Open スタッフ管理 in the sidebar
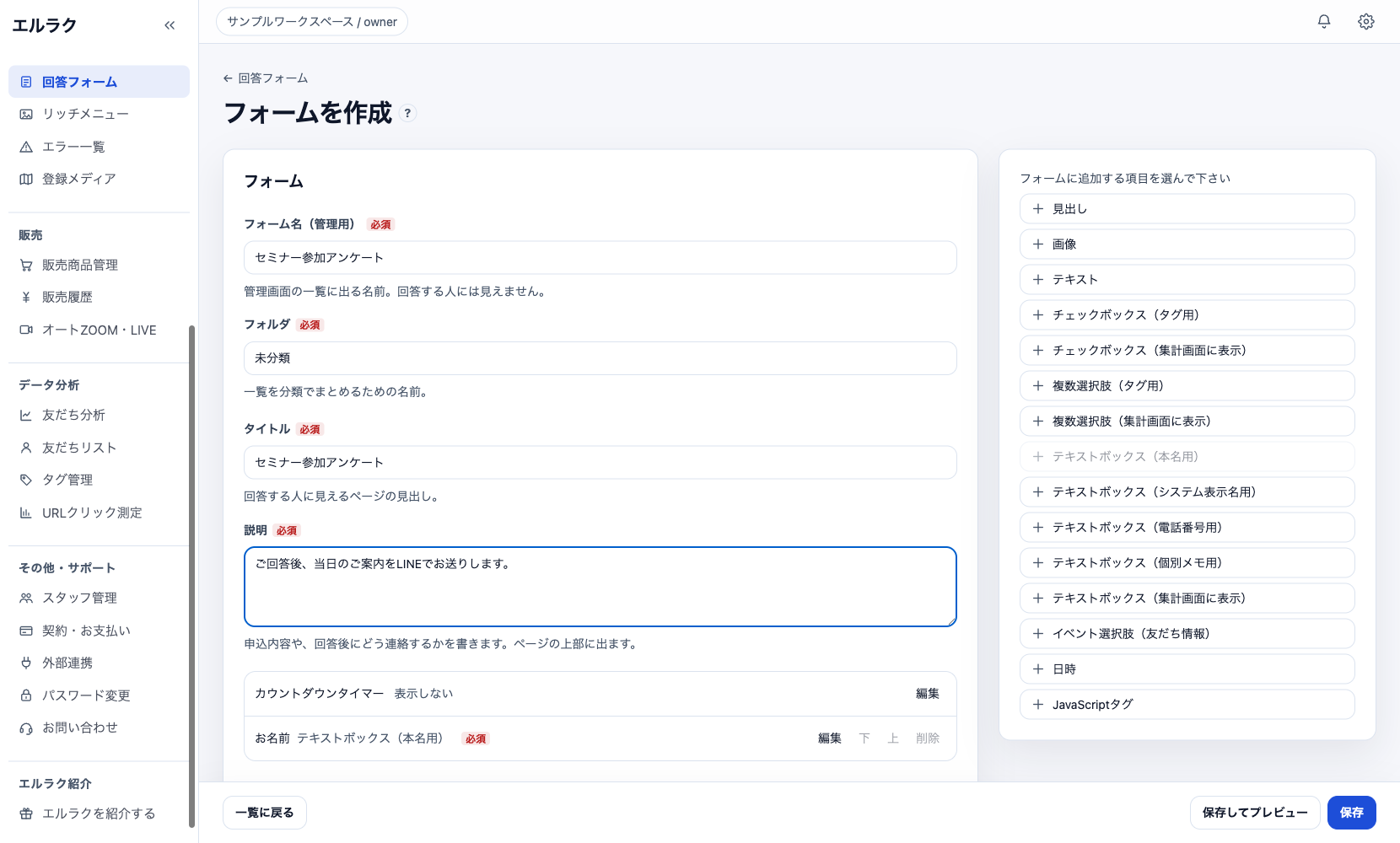The height and width of the screenshot is (843, 1400). click(99, 598)
